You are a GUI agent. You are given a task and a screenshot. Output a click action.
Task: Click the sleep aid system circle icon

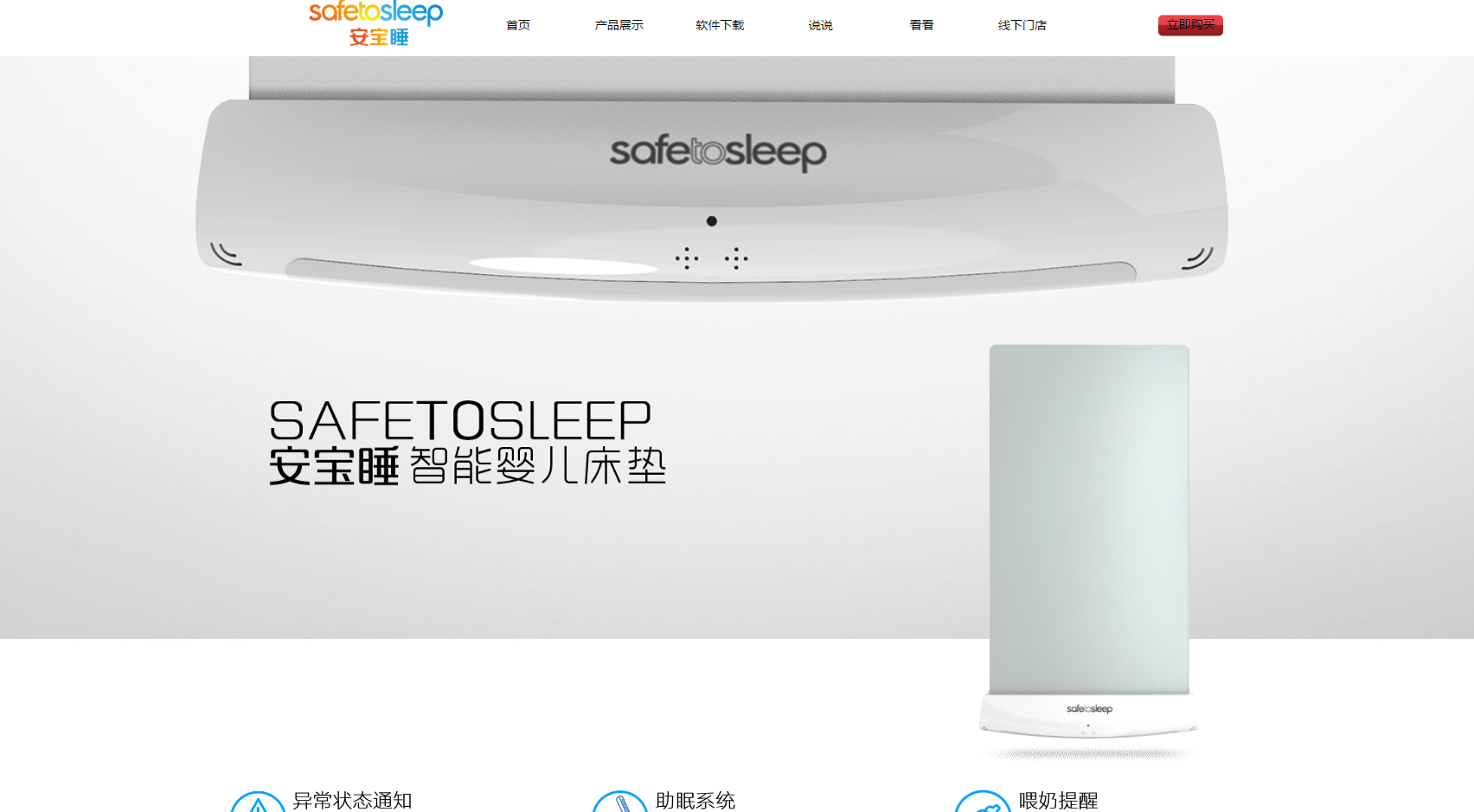click(x=620, y=802)
